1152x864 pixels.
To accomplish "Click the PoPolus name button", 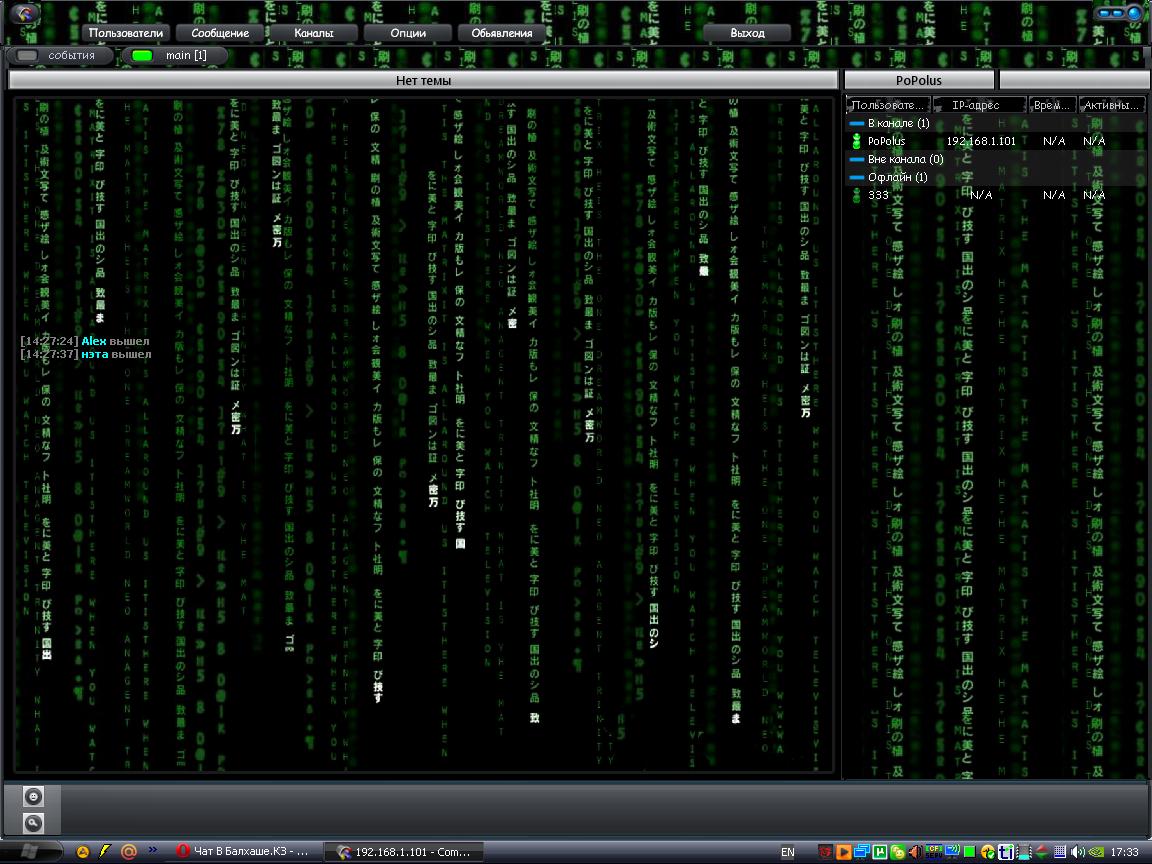I will pyautogui.click(x=918, y=80).
